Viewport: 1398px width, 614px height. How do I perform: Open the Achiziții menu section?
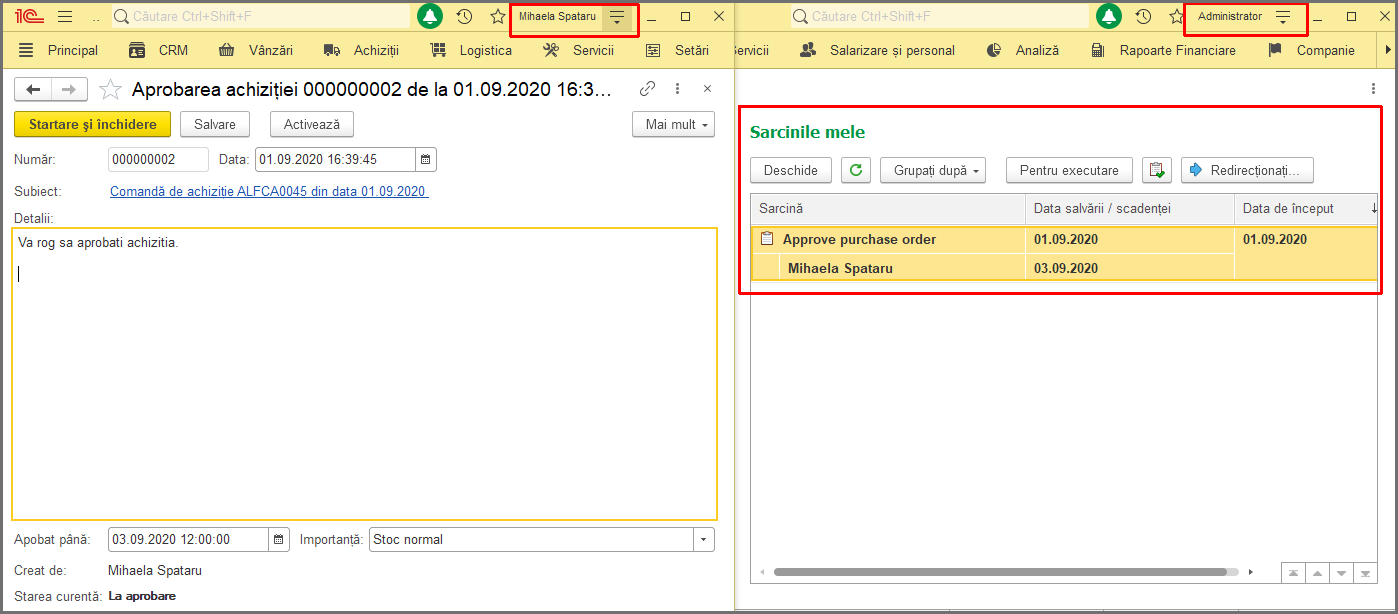[x=361, y=50]
